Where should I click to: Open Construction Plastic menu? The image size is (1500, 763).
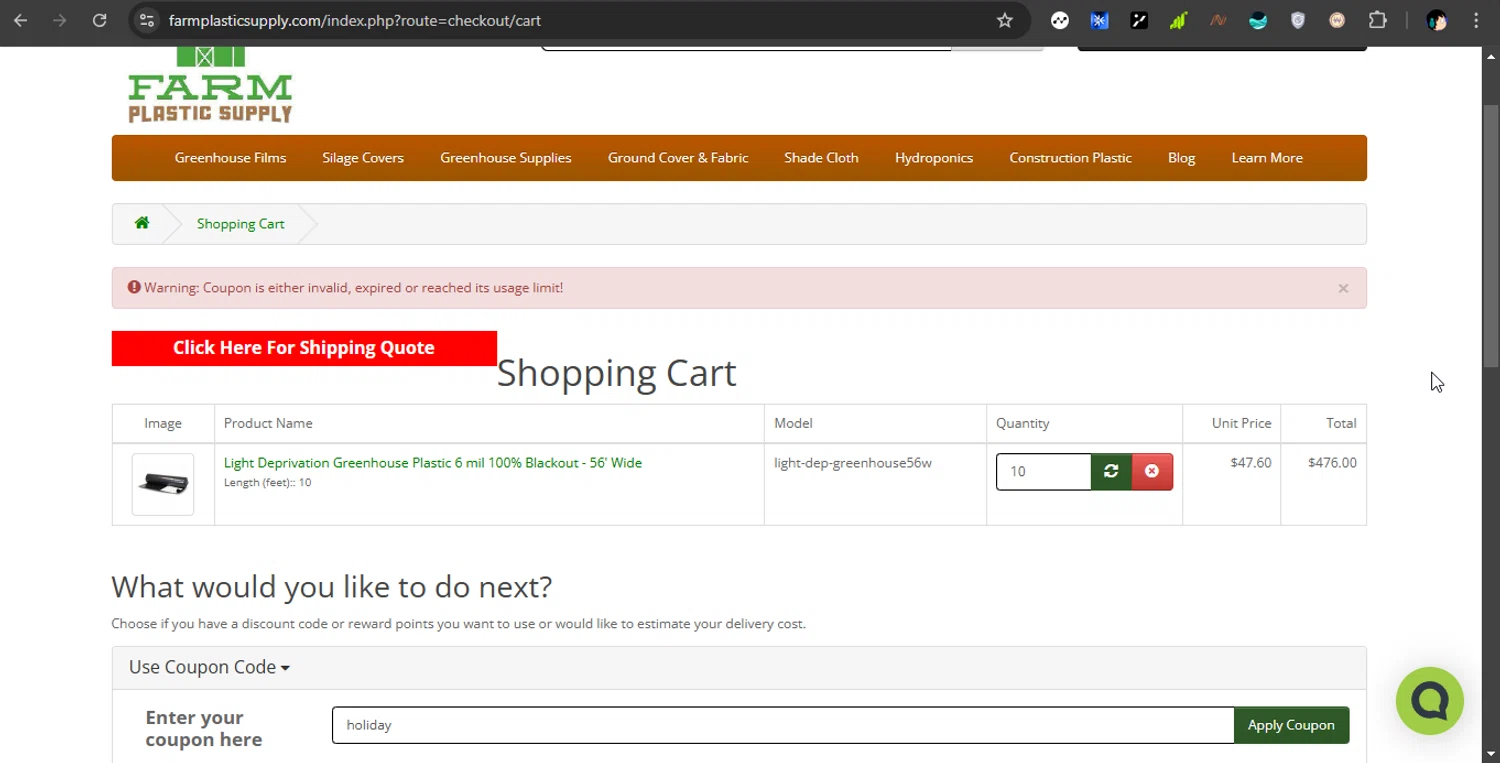1070,158
